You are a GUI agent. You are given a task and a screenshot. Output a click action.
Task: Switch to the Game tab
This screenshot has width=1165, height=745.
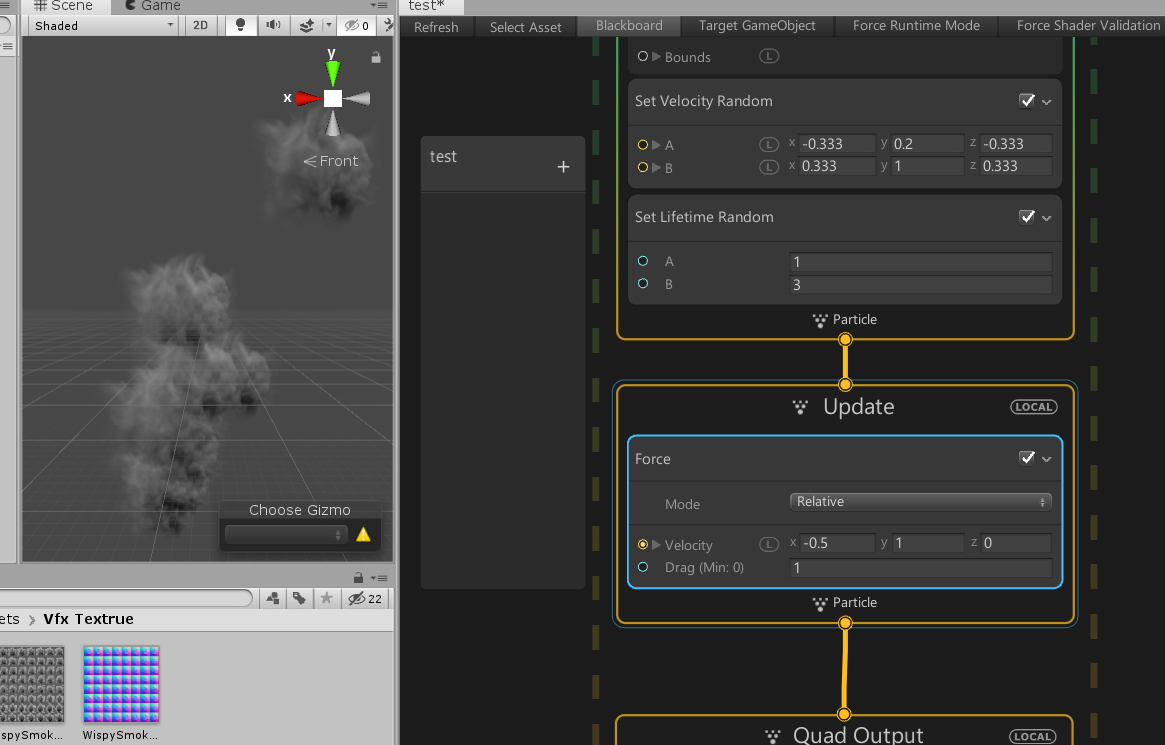tap(153, 6)
